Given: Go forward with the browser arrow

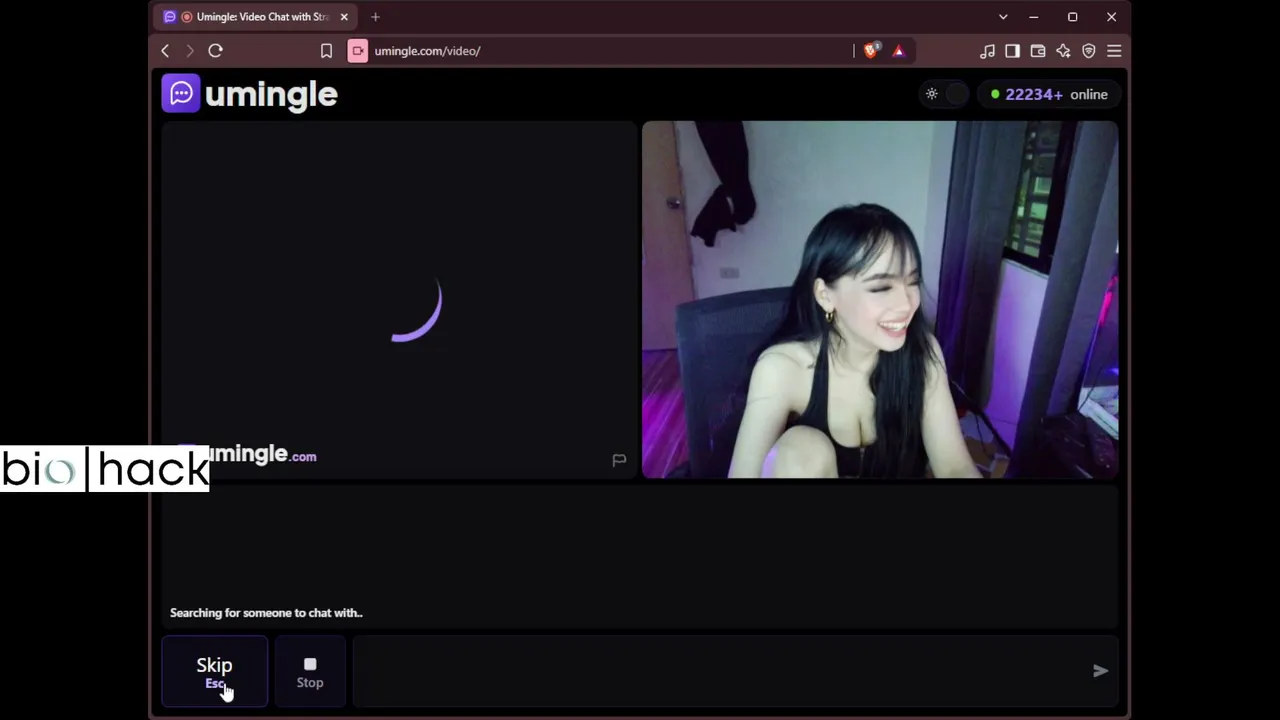Looking at the screenshot, I should tap(190, 51).
